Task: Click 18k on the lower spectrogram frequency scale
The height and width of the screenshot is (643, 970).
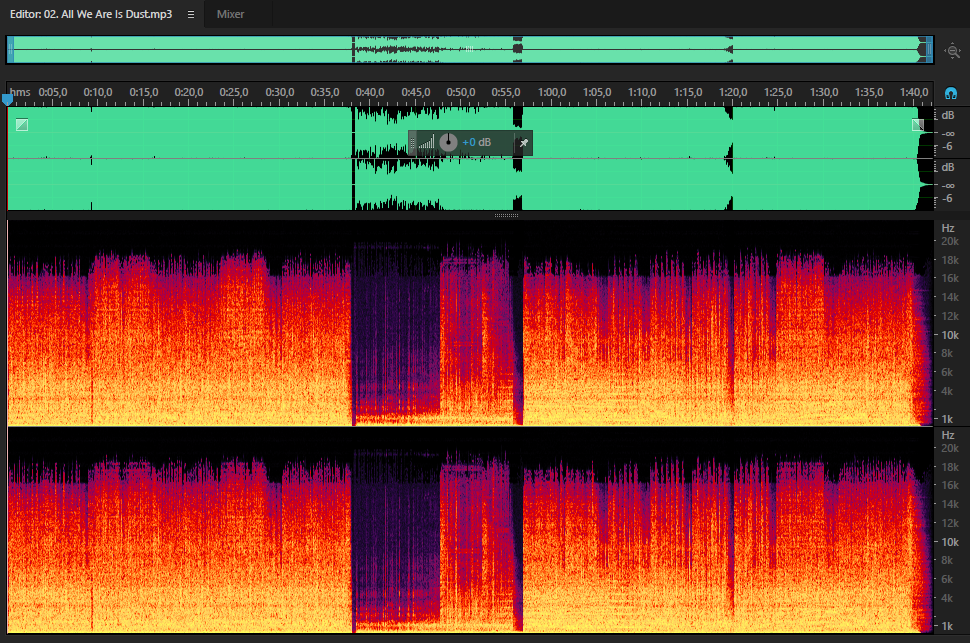Action: (950, 467)
